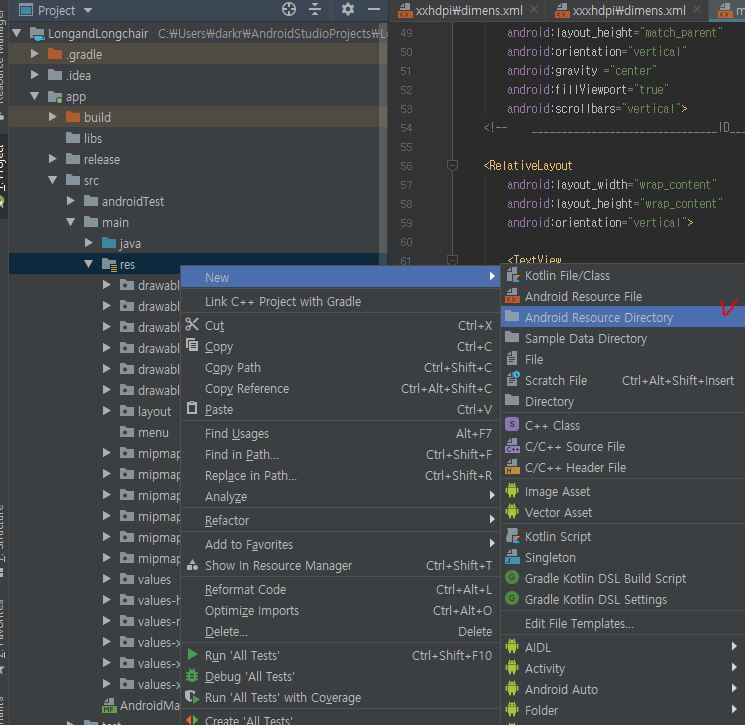
Task: Click the Paste clipboard icon
Action: point(192,408)
